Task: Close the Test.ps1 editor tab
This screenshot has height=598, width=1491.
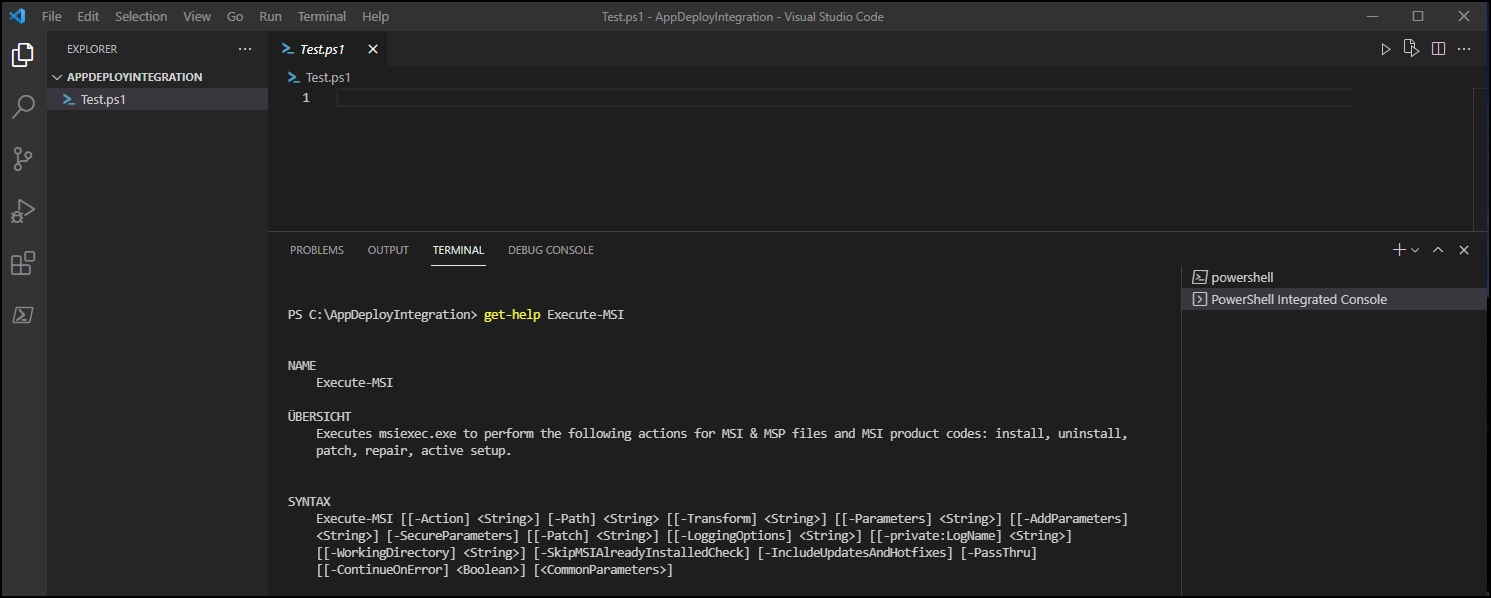Action: pos(373,49)
